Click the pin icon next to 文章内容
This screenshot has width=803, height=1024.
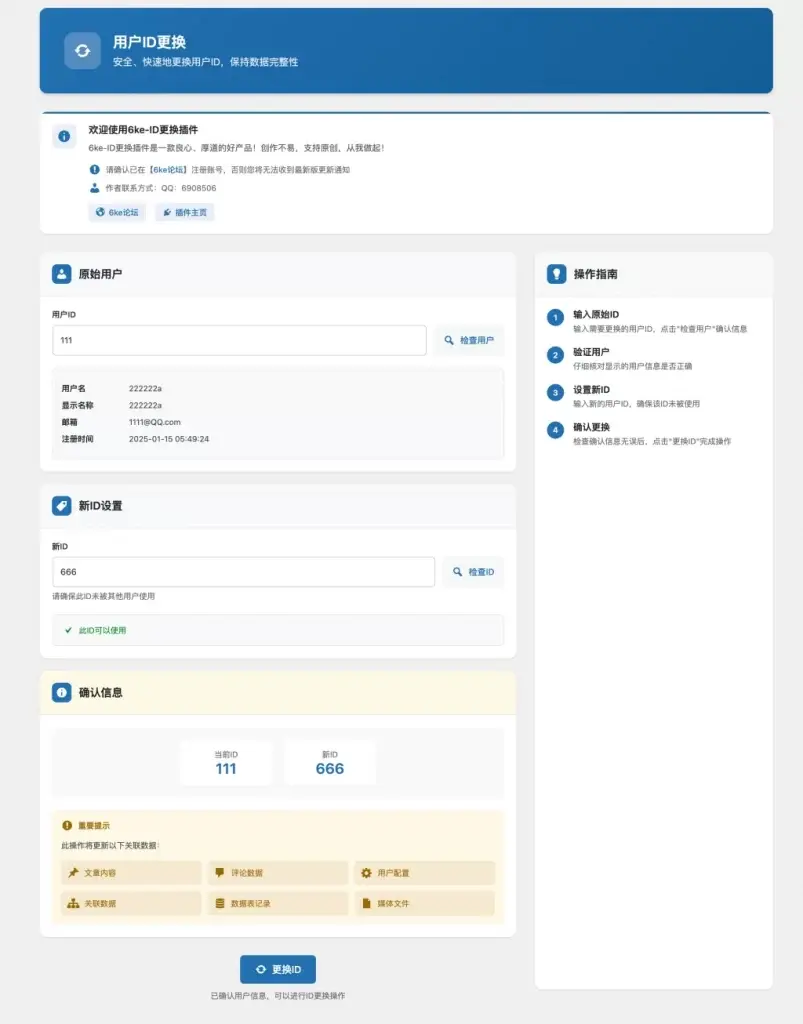point(74,872)
